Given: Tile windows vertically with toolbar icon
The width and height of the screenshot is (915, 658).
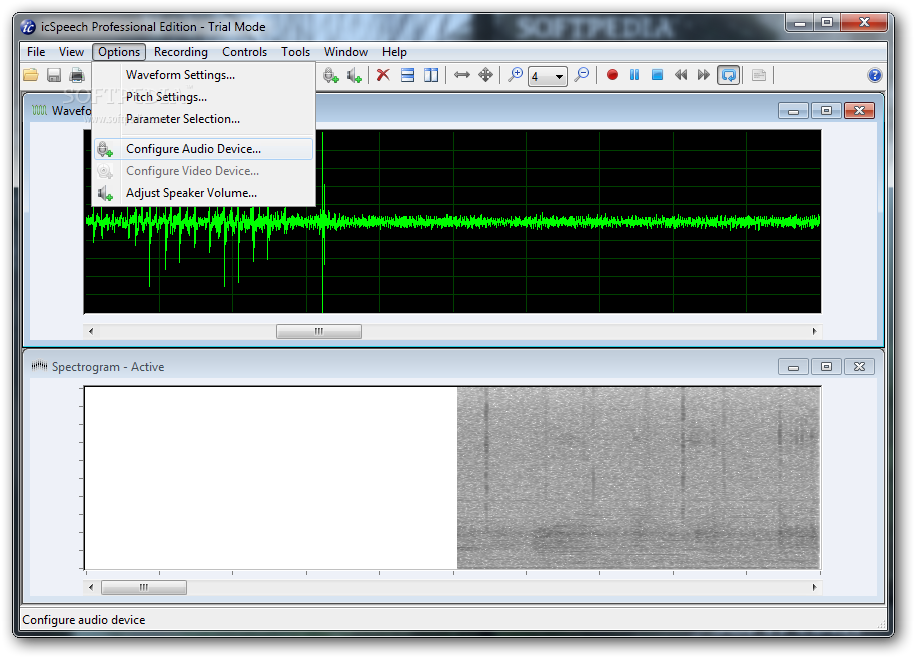Looking at the screenshot, I should point(431,75).
